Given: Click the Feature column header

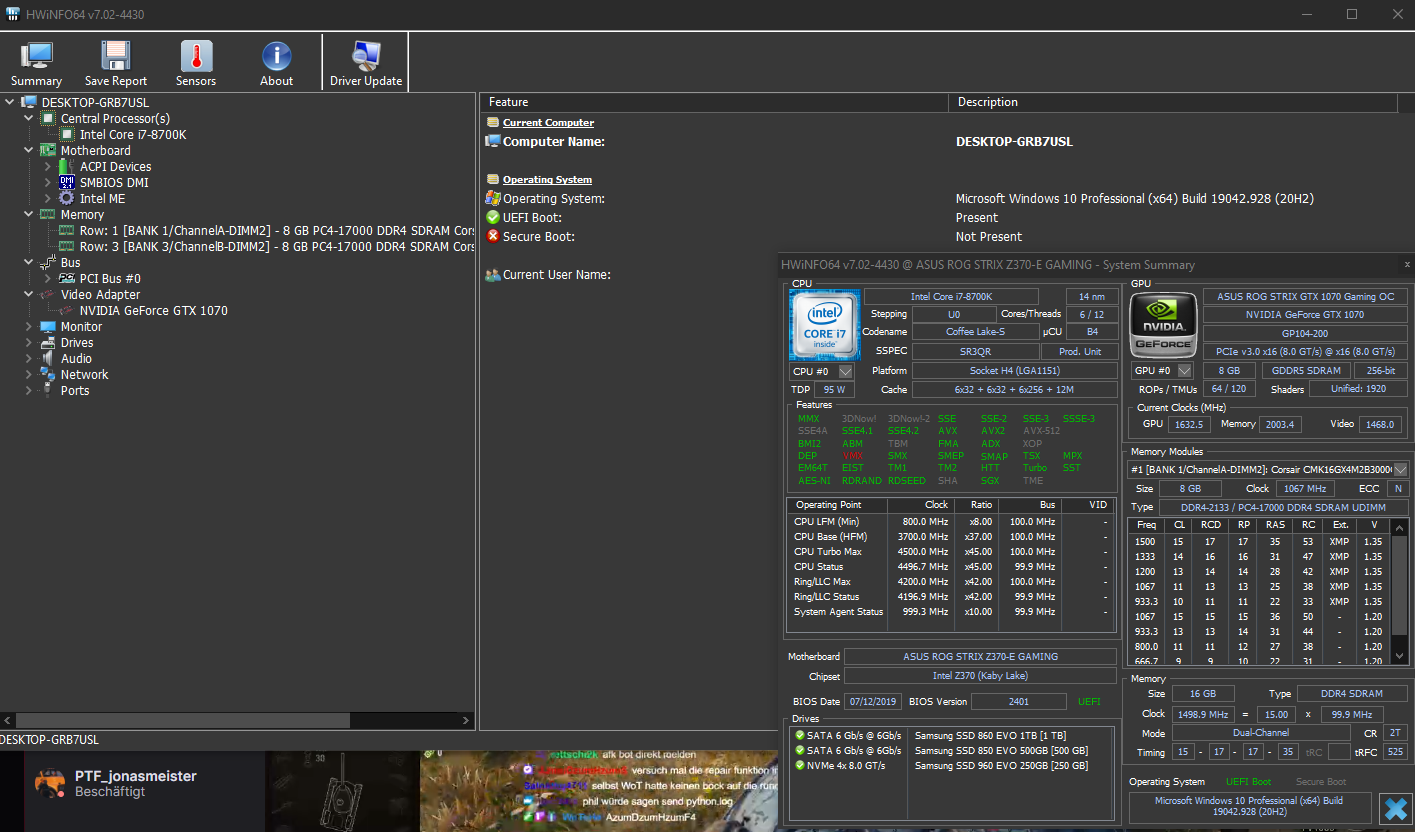Looking at the screenshot, I should click(x=714, y=102).
